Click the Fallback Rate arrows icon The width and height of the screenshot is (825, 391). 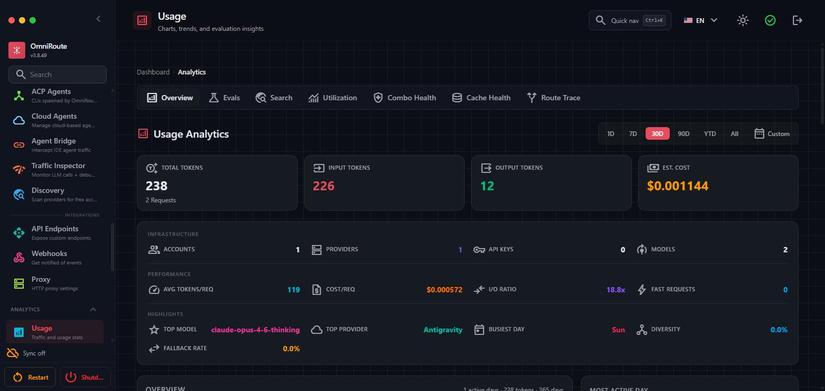[x=154, y=348]
